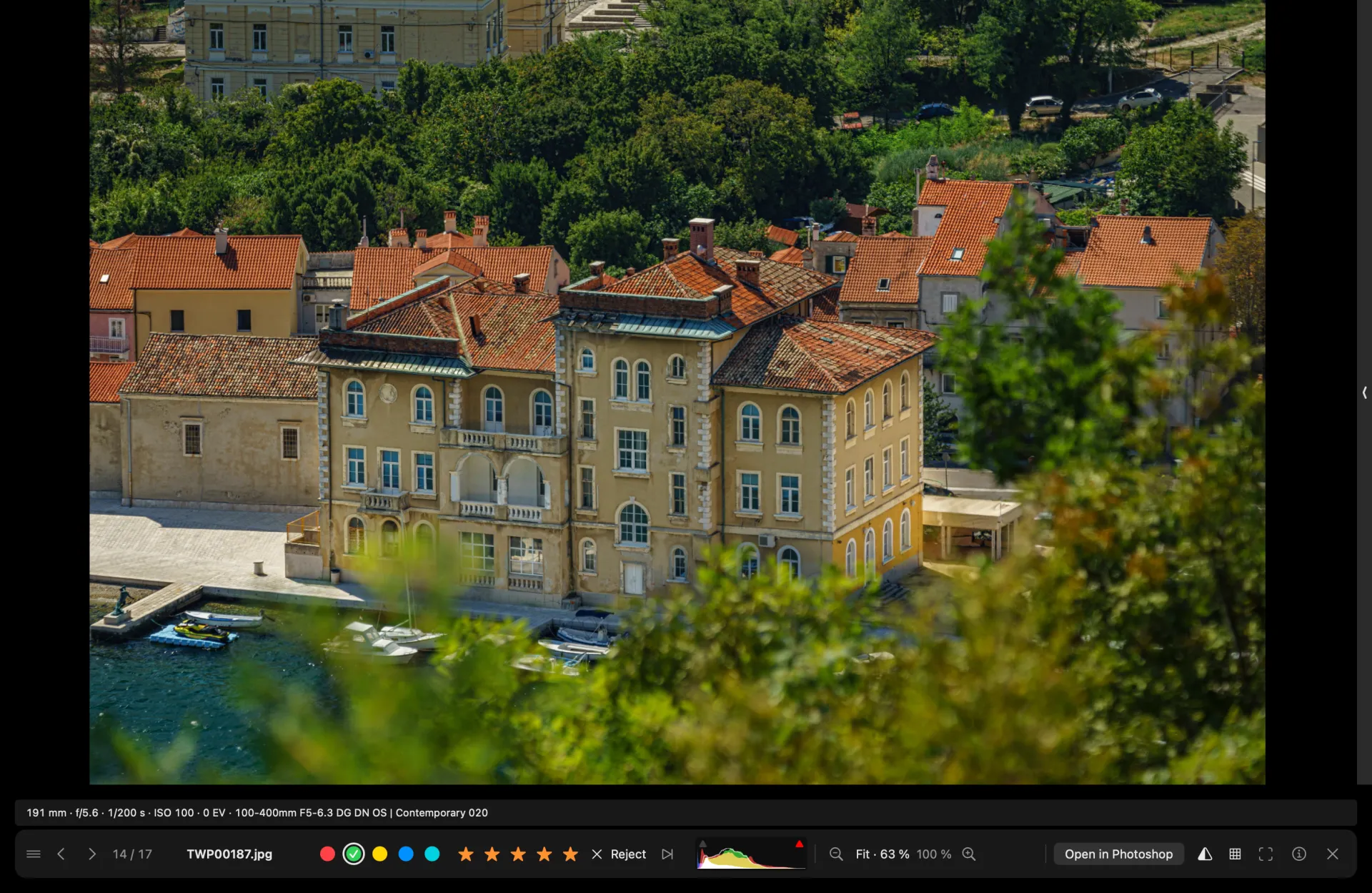Apply the cyan color label
The height and width of the screenshot is (893, 1372).
pyautogui.click(x=432, y=854)
